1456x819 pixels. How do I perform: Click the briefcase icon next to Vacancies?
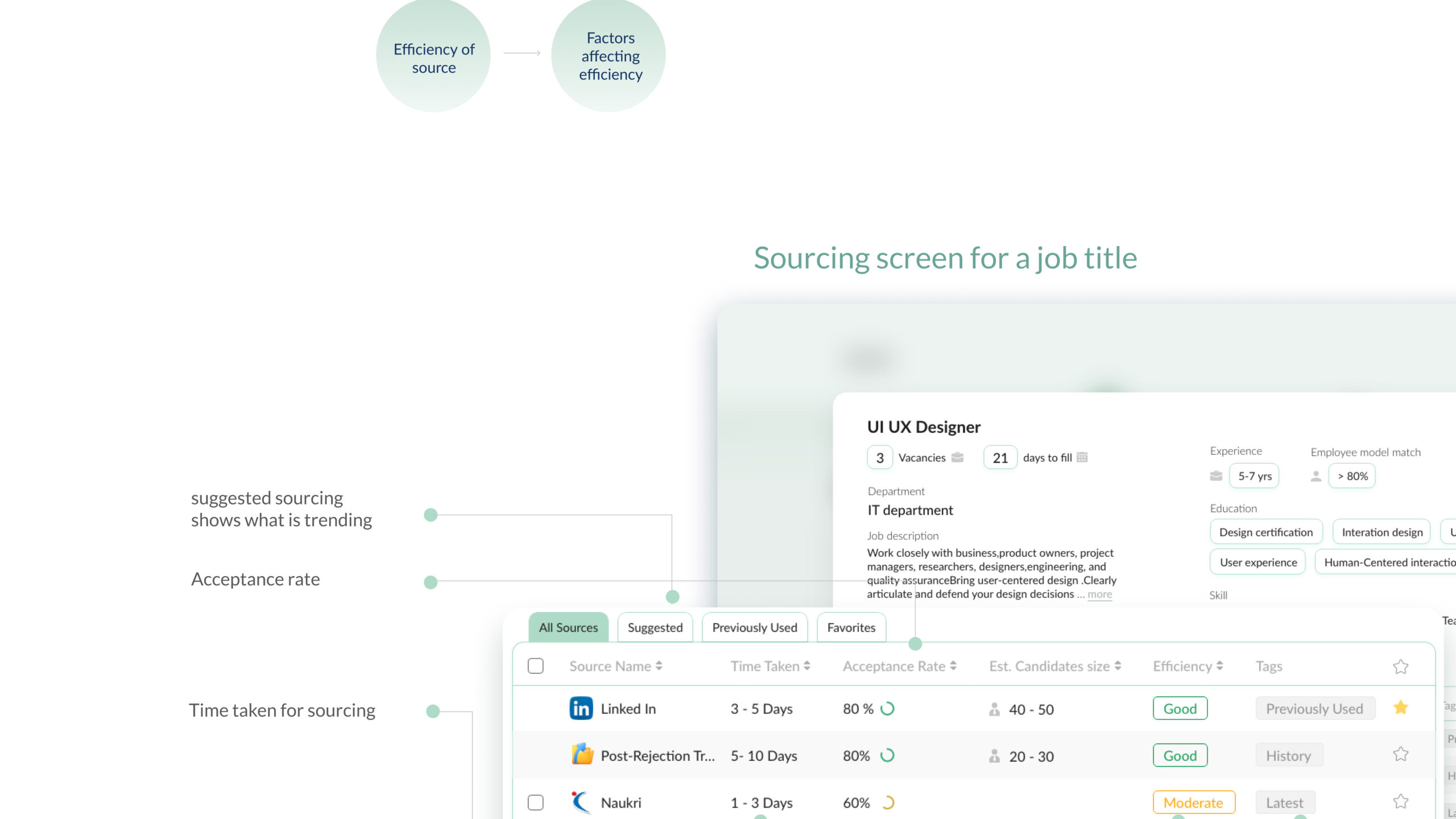[958, 457]
